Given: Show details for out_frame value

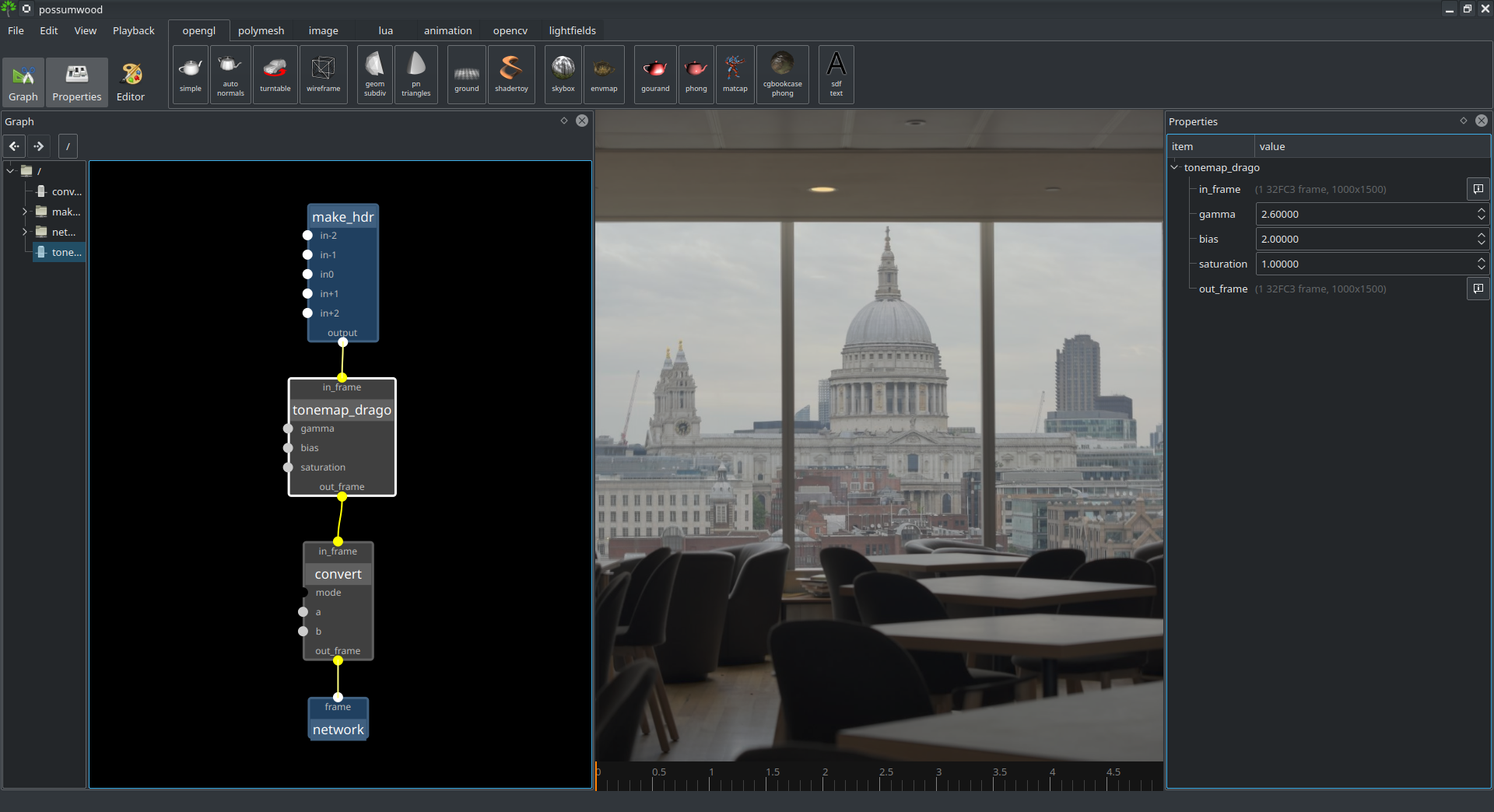Looking at the screenshot, I should [1478, 289].
